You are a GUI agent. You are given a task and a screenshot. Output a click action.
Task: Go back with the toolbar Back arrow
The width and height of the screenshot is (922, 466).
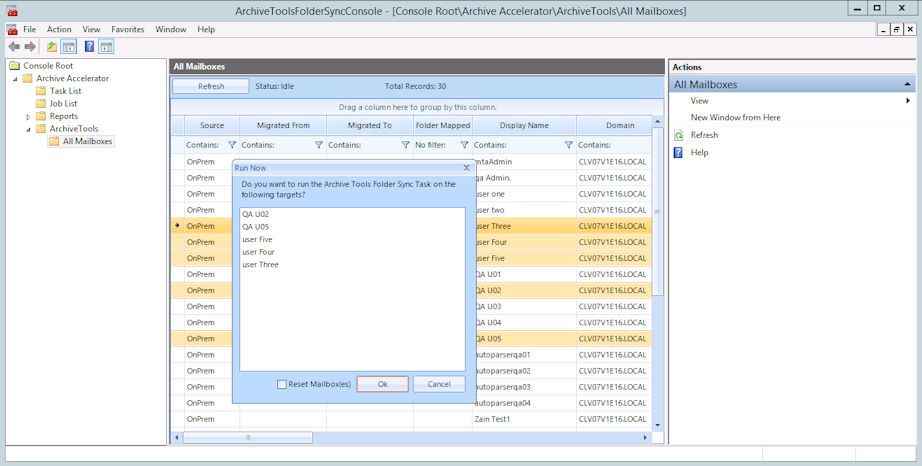(x=14, y=46)
